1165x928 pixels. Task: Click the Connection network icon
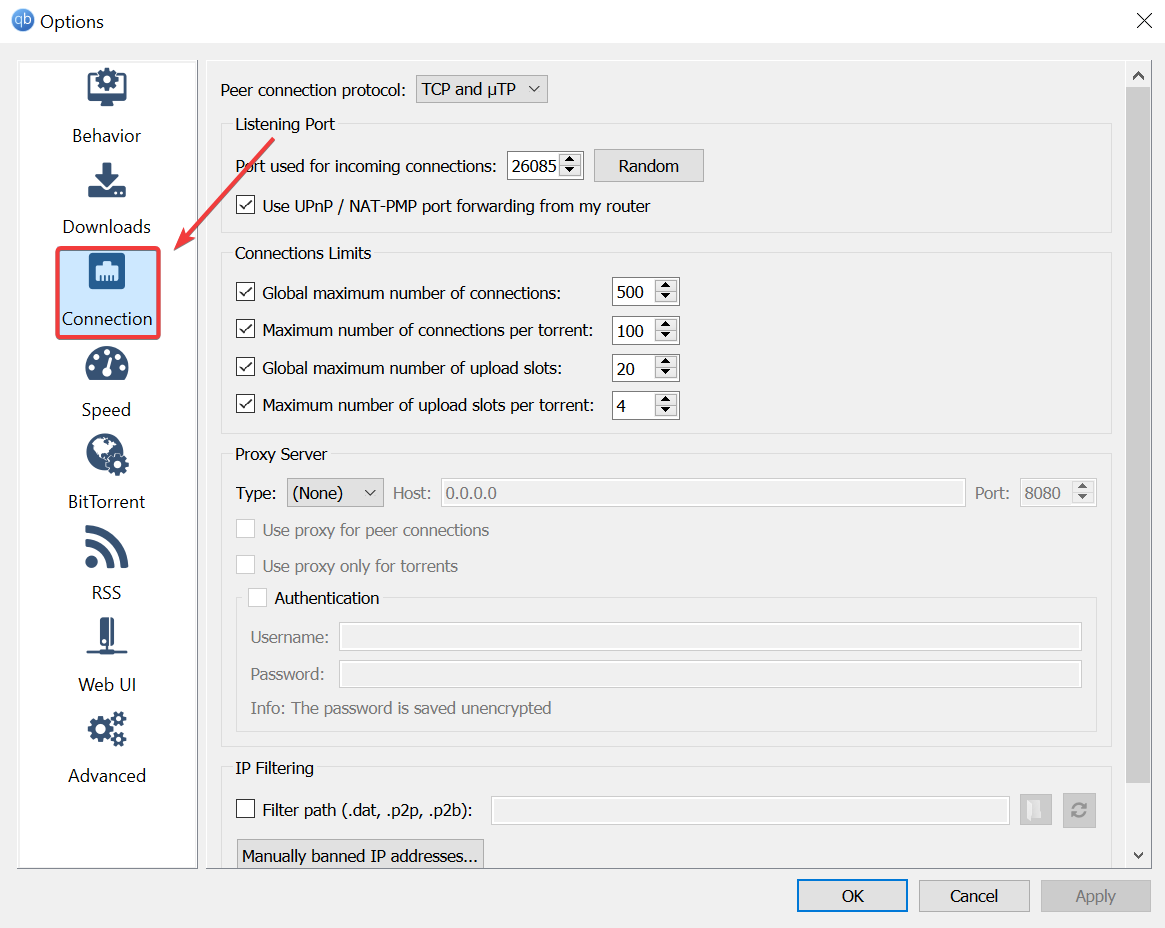click(106, 271)
